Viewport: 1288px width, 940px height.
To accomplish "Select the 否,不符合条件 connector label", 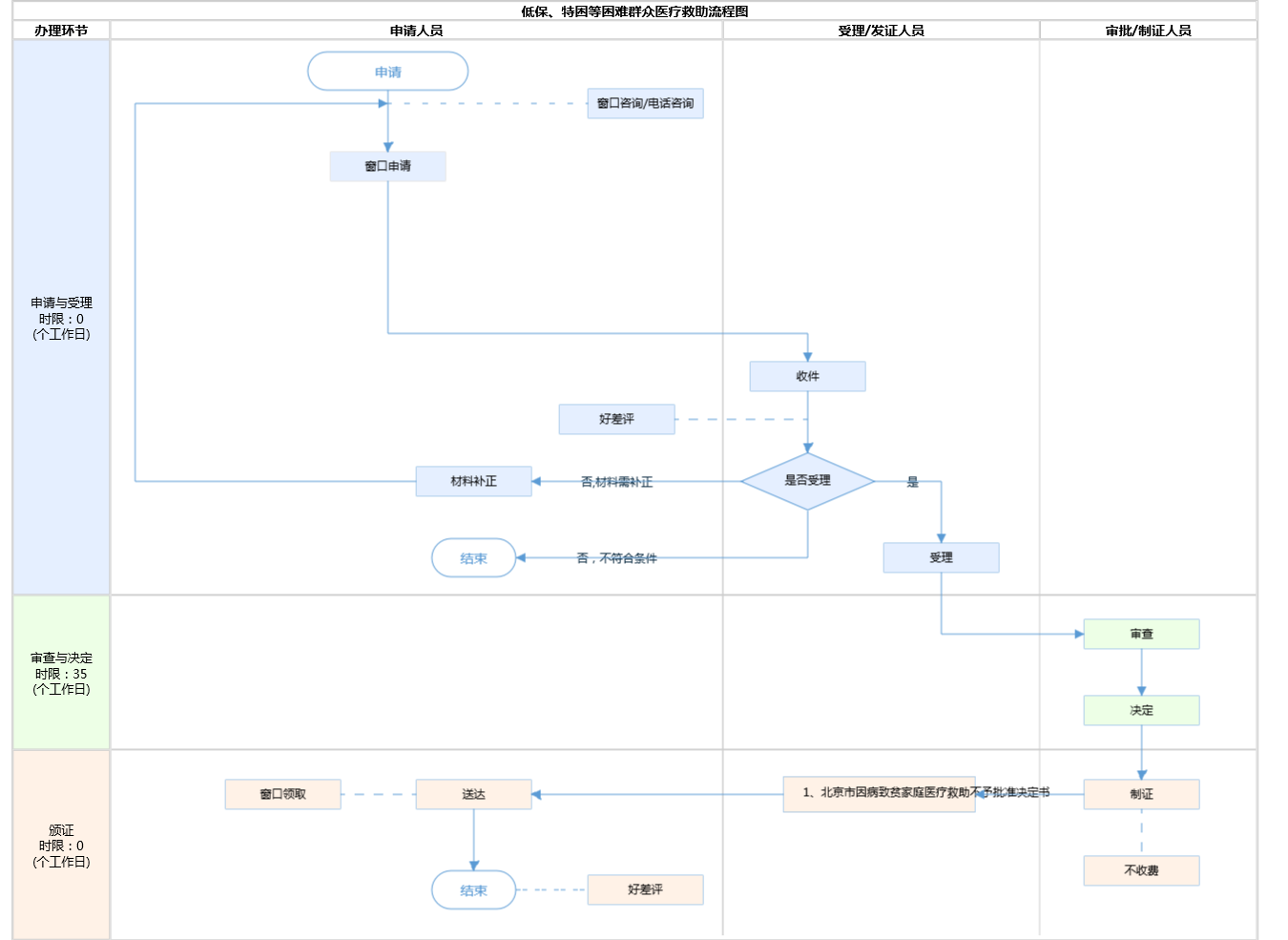I will tap(616, 558).
